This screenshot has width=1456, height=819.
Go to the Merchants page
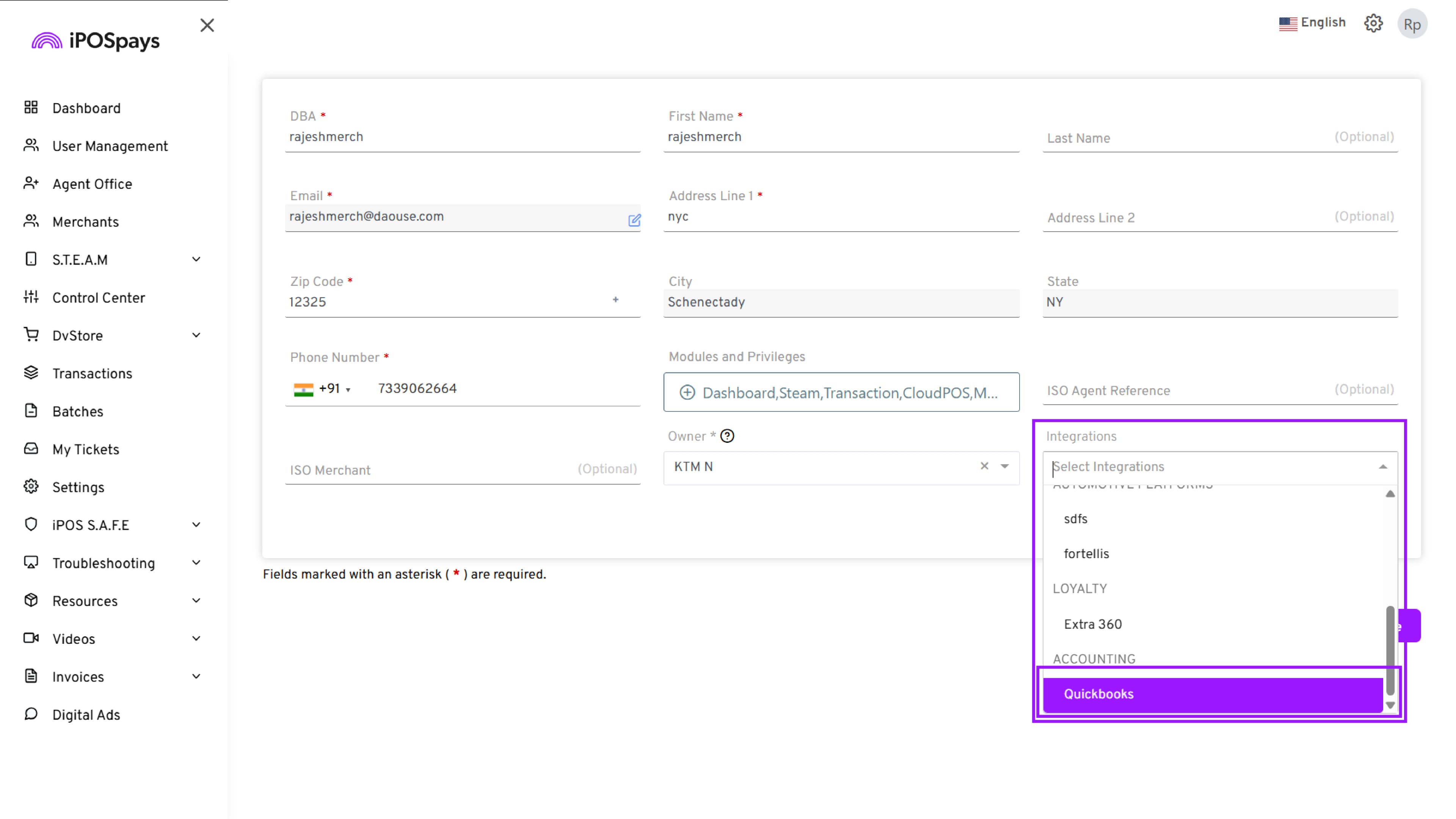(x=85, y=222)
